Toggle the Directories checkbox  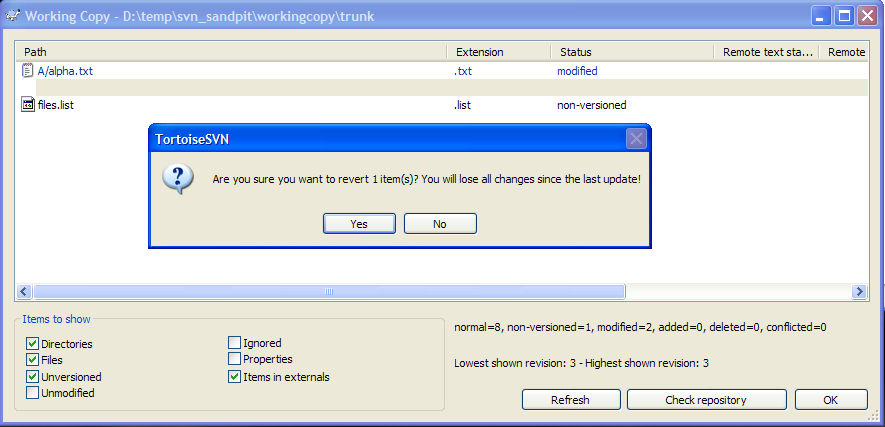(33, 344)
